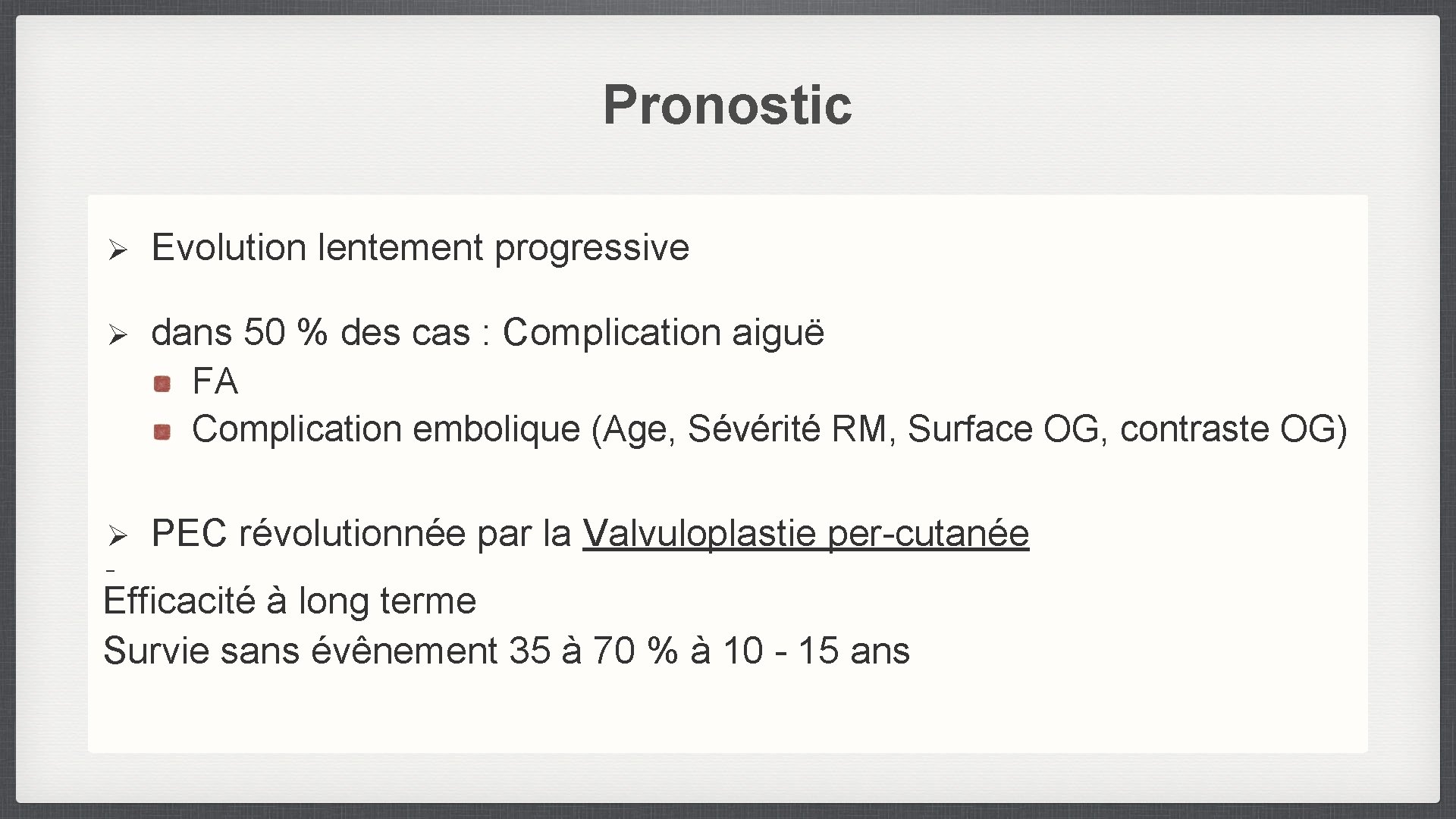The image size is (1456, 819).
Task: Click the "contraste OG)" text
Action: point(1233,429)
